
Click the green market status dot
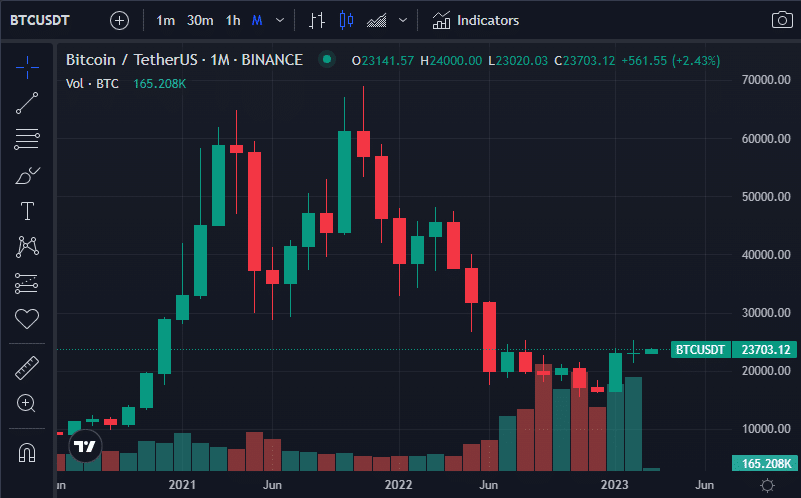(327, 60)
